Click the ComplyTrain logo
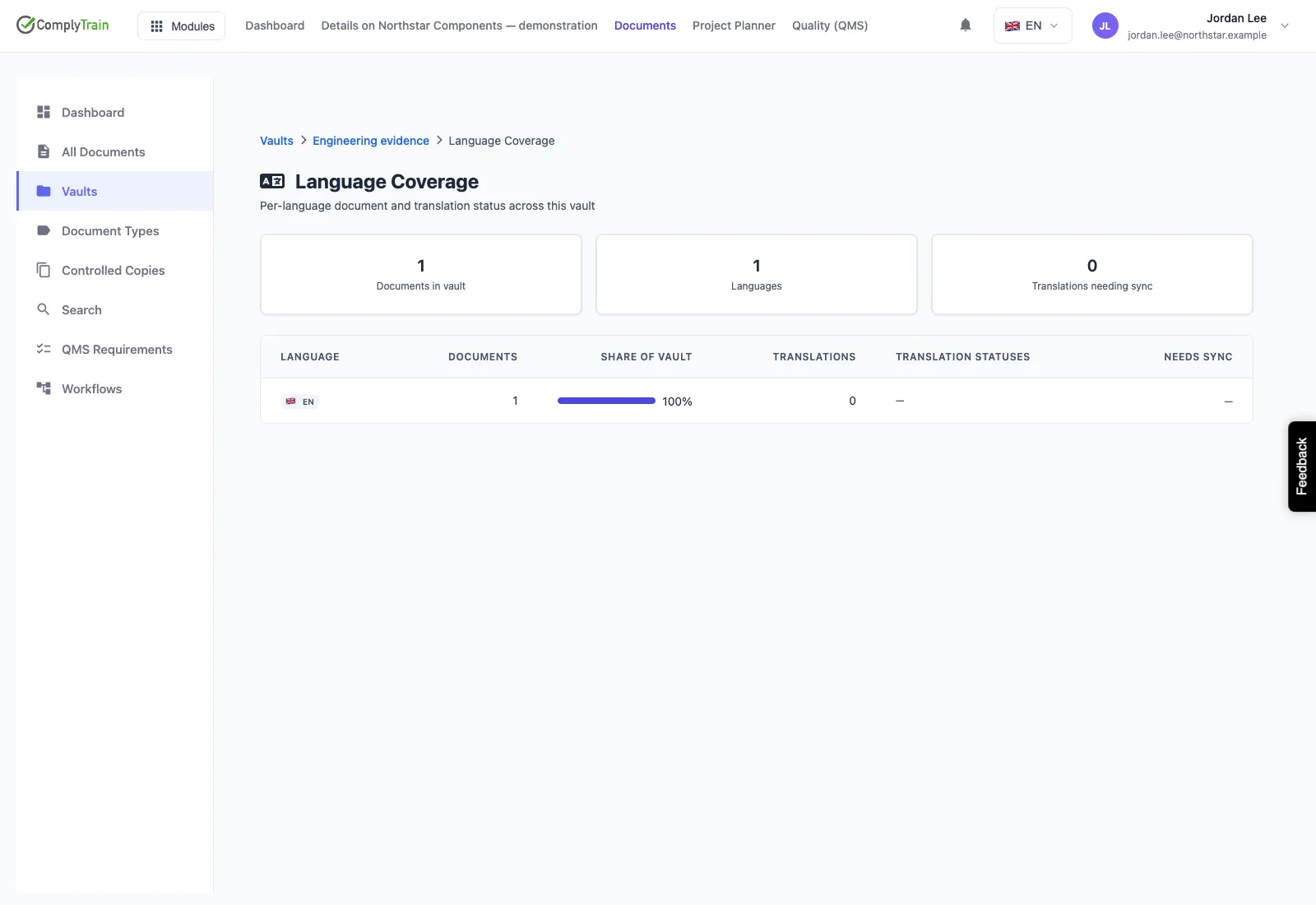1316x905 pixels. (x=63, y=25)
